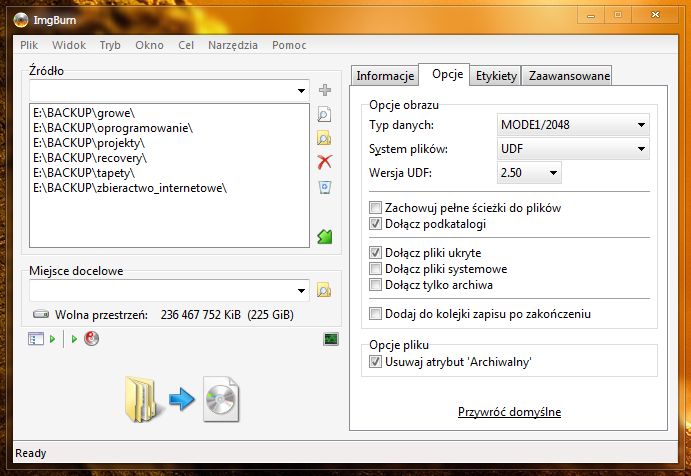Click the browse for folder icon next to source list
This screenshot has width=691, height=476.
coord(324,138)
